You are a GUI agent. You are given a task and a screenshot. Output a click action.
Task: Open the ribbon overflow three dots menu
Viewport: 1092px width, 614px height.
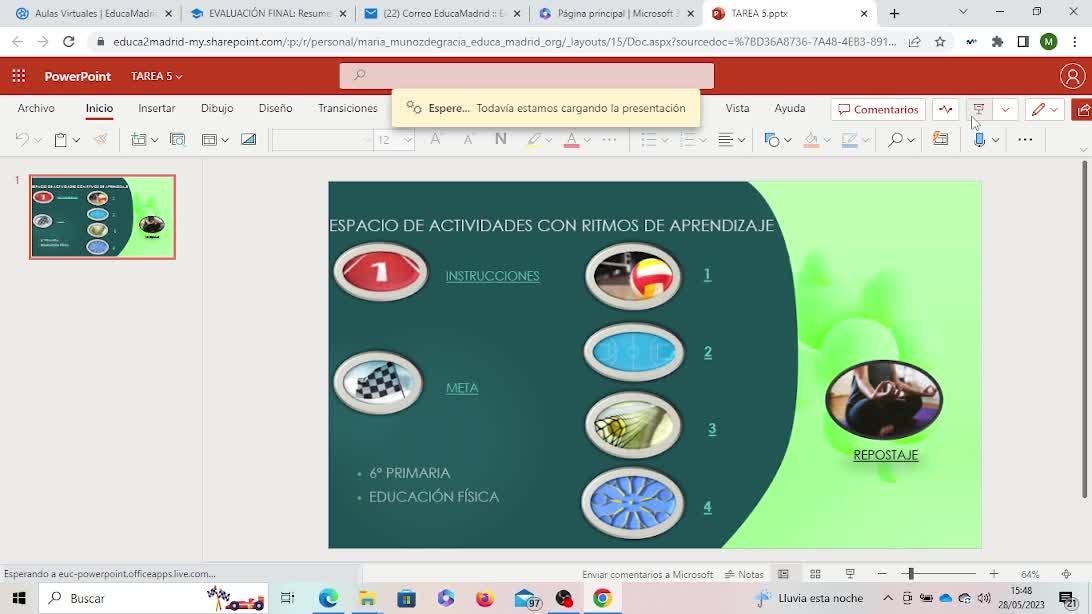click(1025, 140)
